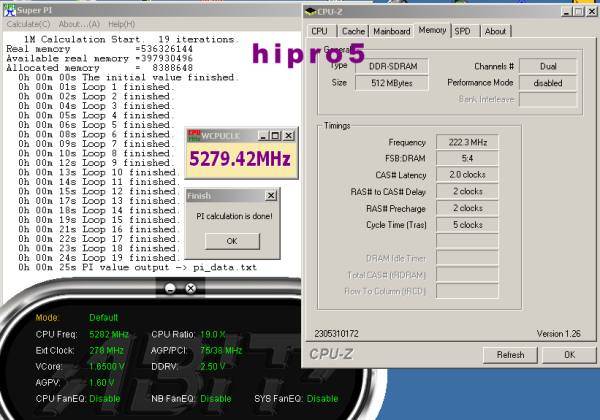Click the Refresh button in CPU-Z
Screen dimensions: 600x420
click(x=510, y=355)
